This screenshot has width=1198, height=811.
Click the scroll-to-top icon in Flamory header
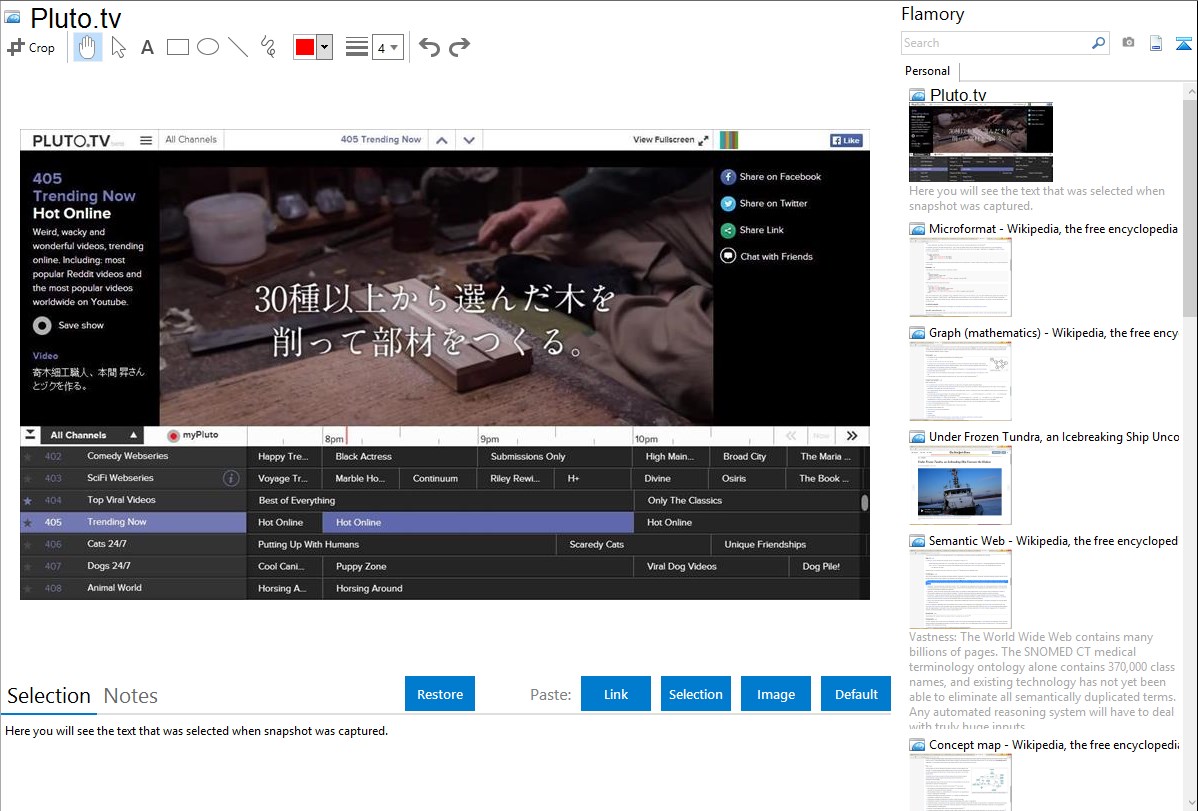(1183, 43)
